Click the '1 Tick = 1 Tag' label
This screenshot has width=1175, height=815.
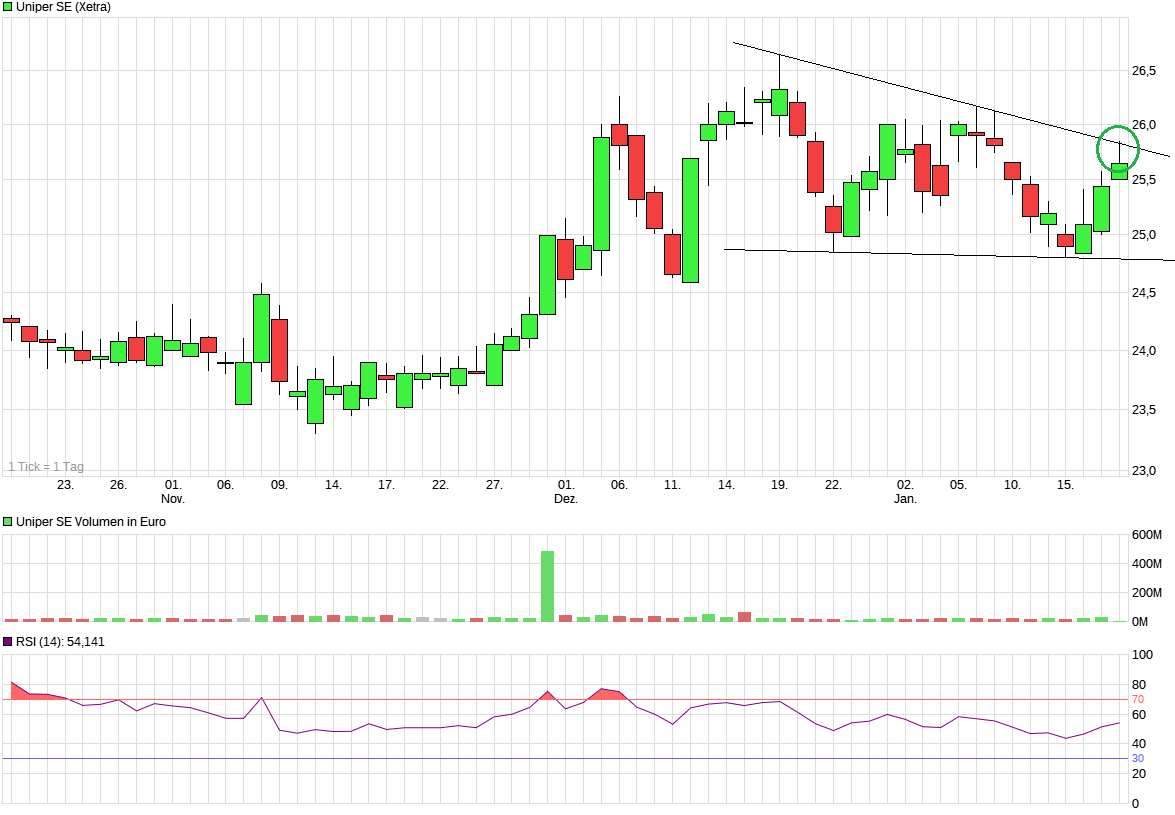(46, 467)
